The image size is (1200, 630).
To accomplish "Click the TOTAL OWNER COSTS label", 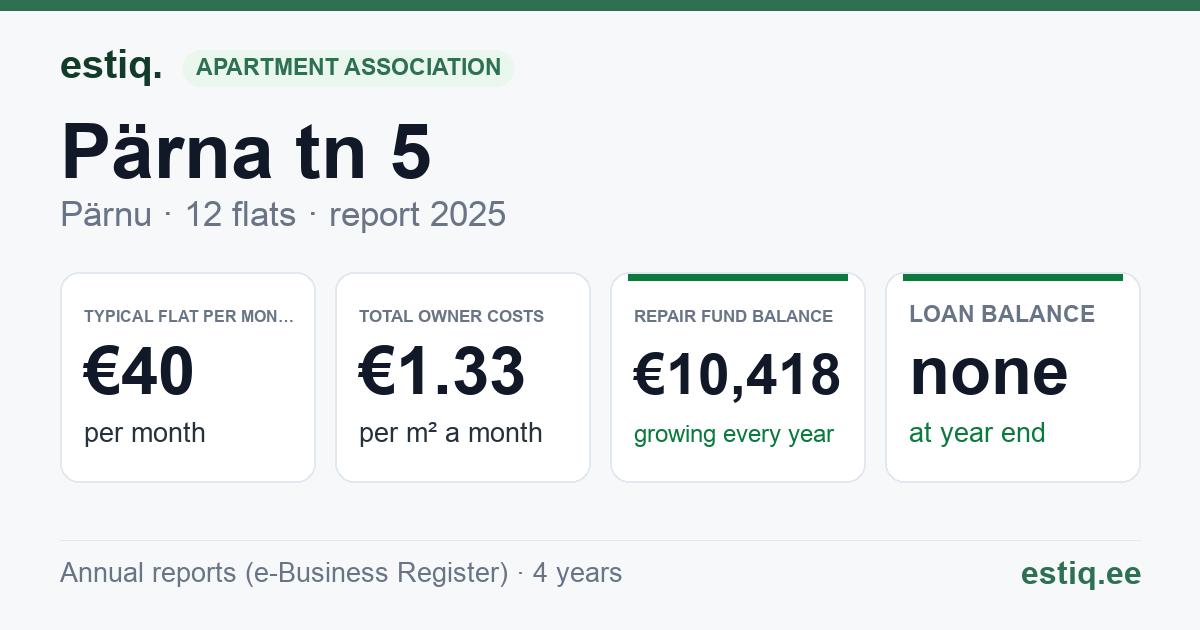I will click(x=452, y=317).
